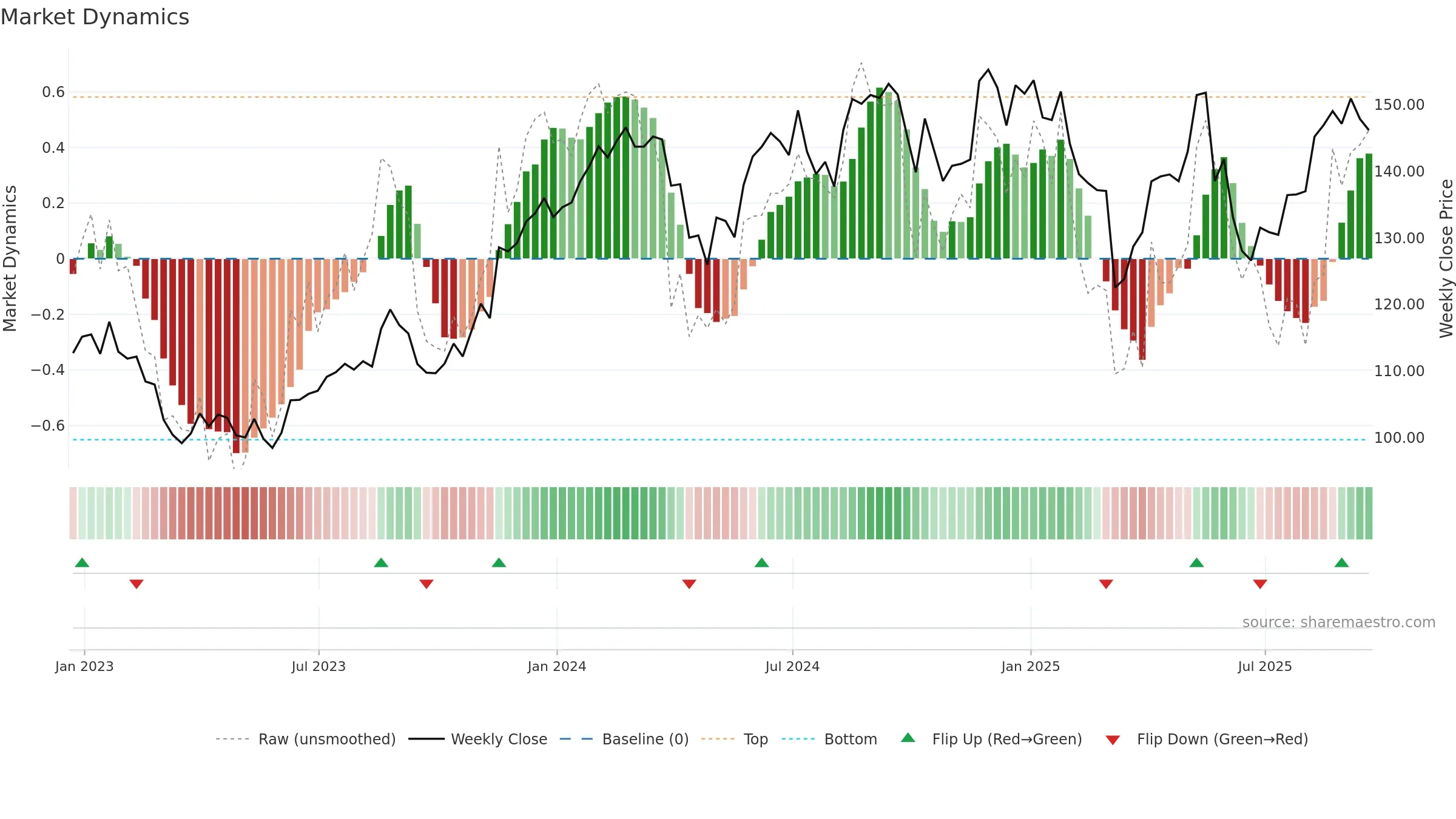Click the tallest green bar in Sep 2024
Image resolution: width=1456 pixels, height=819 pixels.
tap(880, 173)
